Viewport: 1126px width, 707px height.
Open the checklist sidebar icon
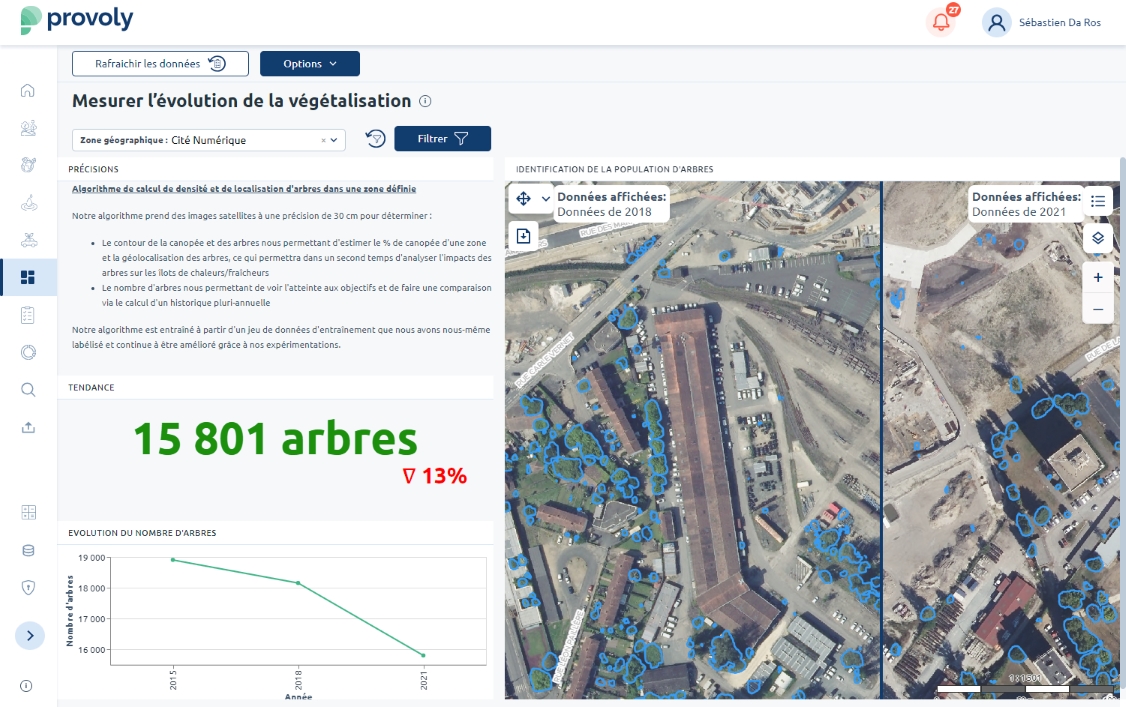pos(28,315)
